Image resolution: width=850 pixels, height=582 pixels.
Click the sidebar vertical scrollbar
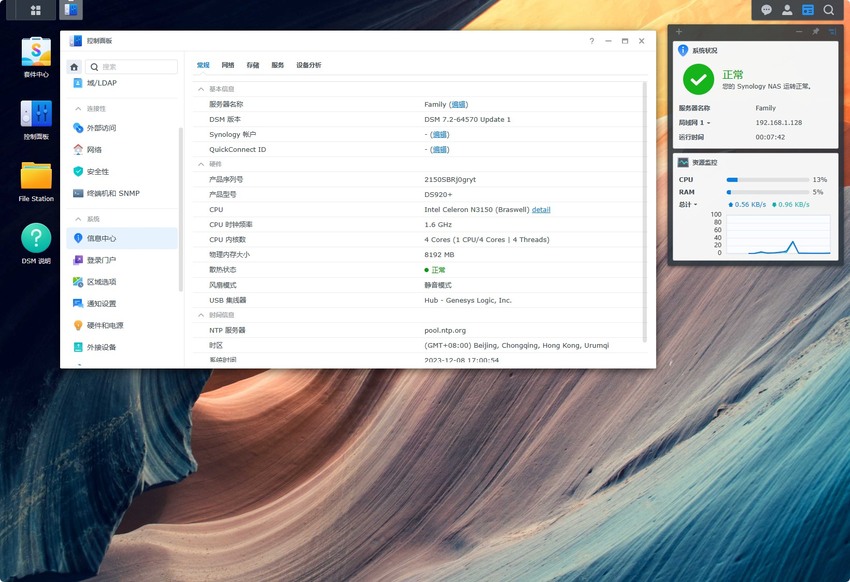181,210
